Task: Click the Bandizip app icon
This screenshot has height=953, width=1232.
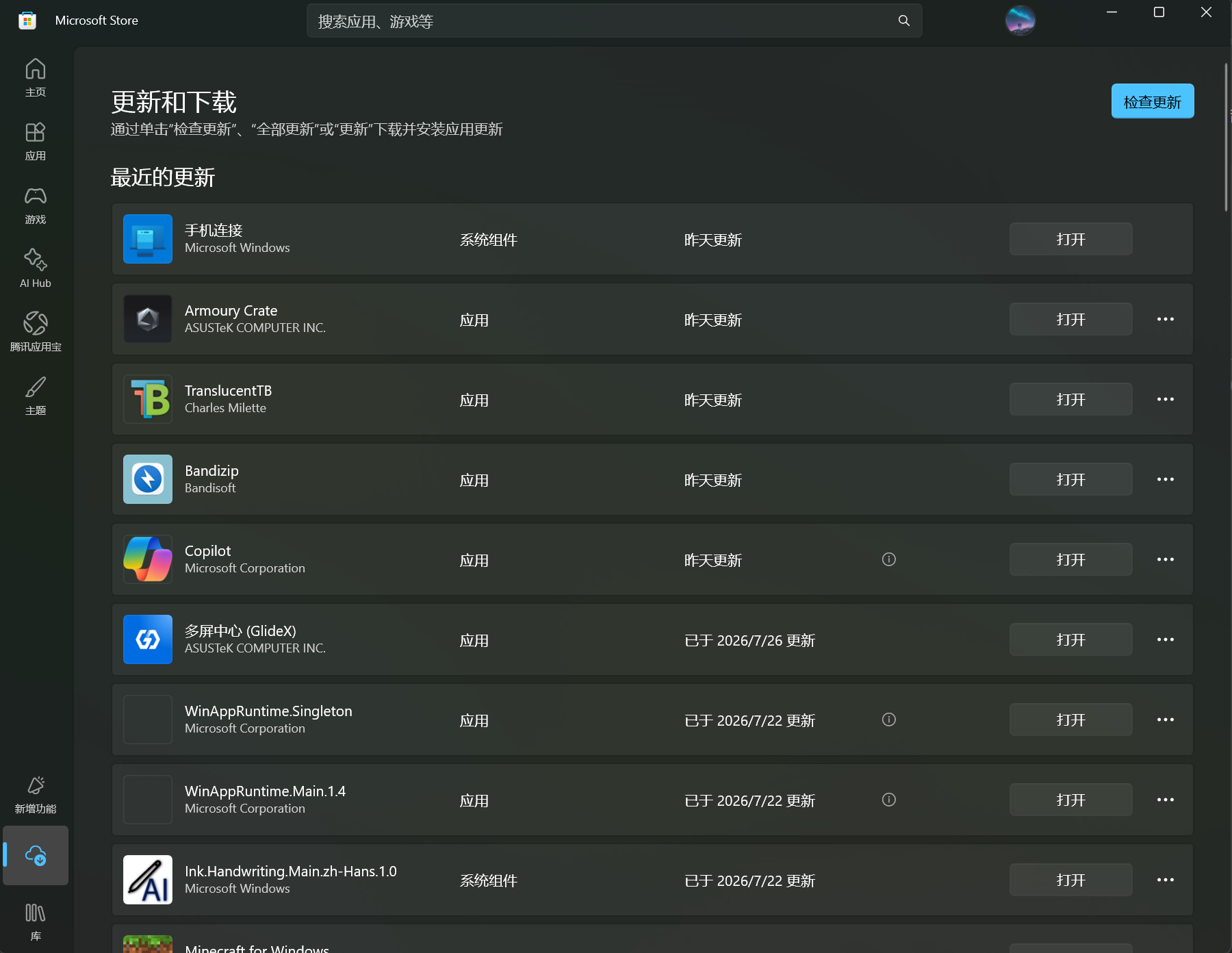Action: [x=148, y=479]
